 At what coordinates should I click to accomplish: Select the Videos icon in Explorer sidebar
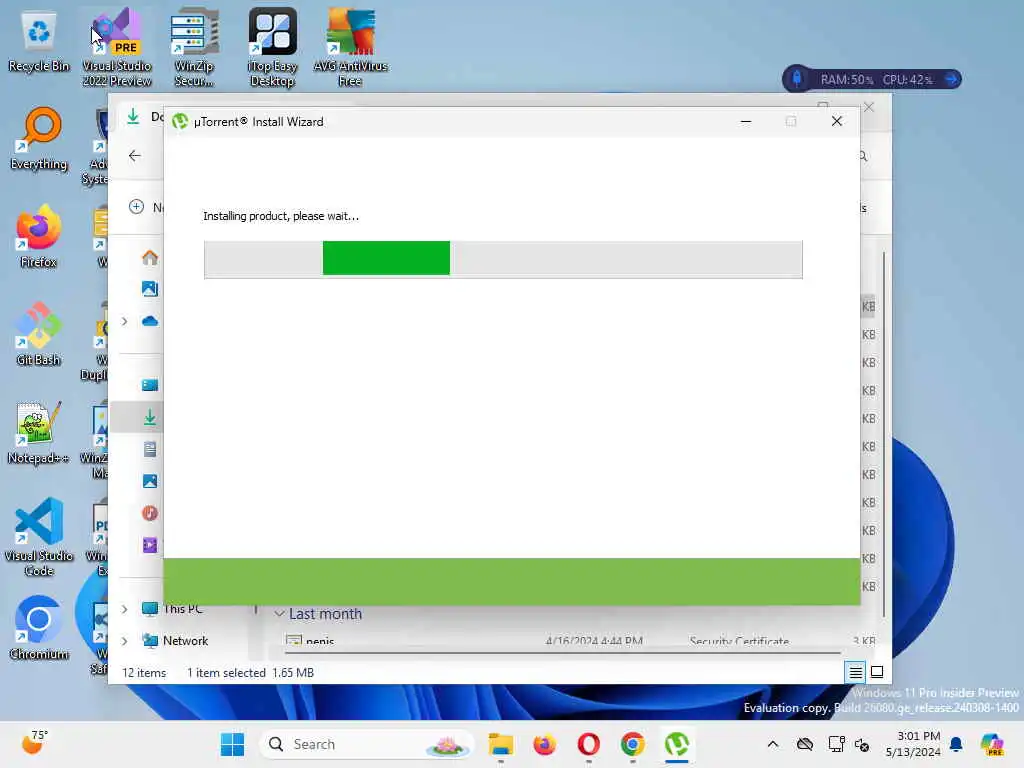150,545
